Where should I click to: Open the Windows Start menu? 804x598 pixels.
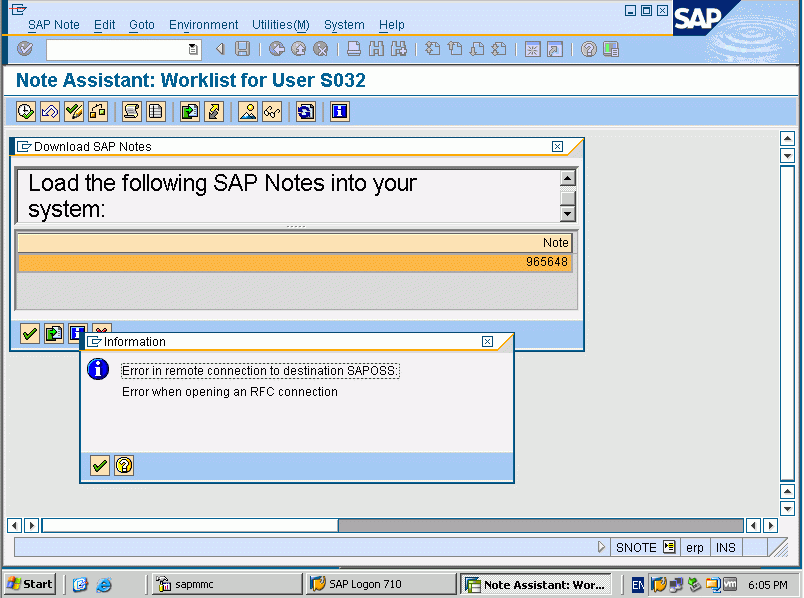[x=30, y=584]
